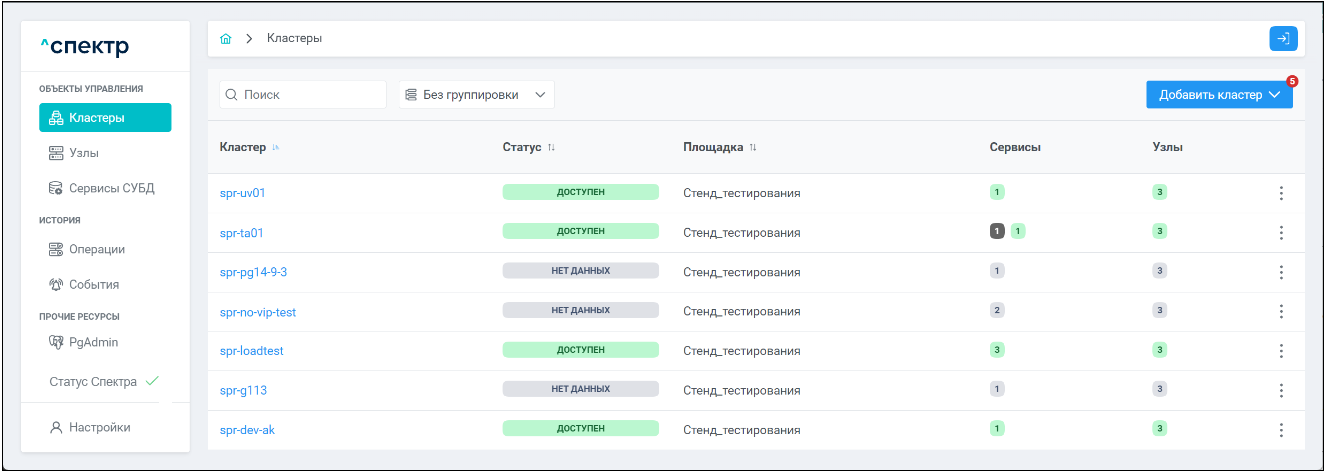The image size is (1324, 472).
Task: Open Узлы in the sidebar
Action: [x=83, y=153]
